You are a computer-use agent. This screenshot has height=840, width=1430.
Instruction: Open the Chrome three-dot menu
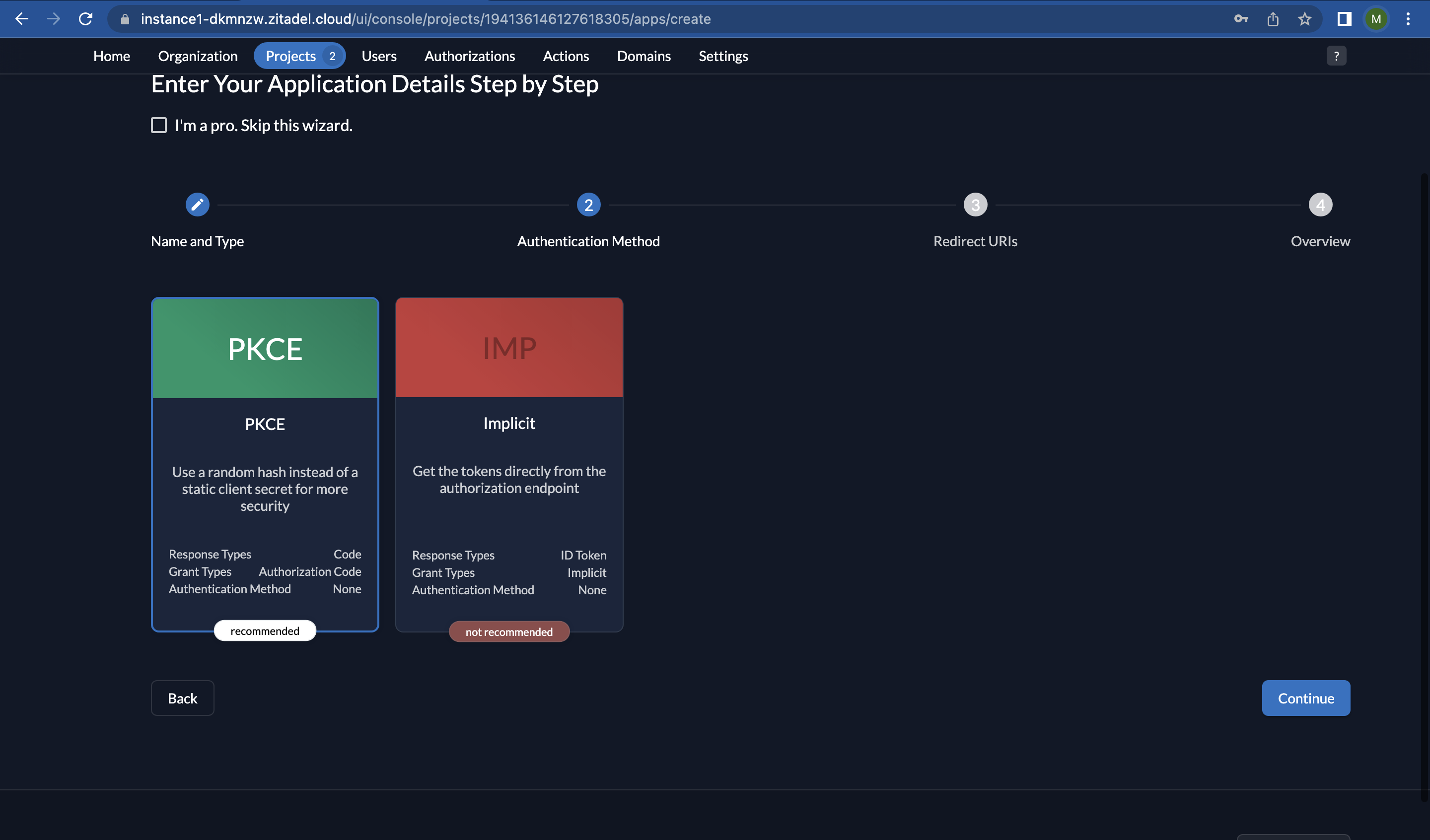tap(1408, 19)
